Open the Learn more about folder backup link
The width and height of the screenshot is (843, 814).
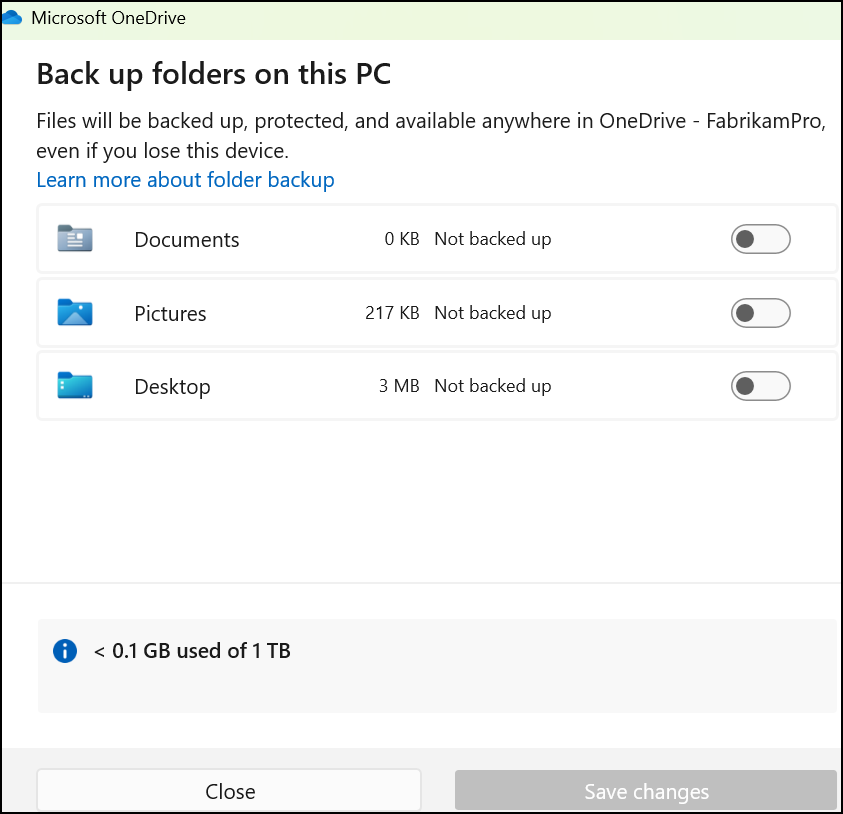(185, 179)
